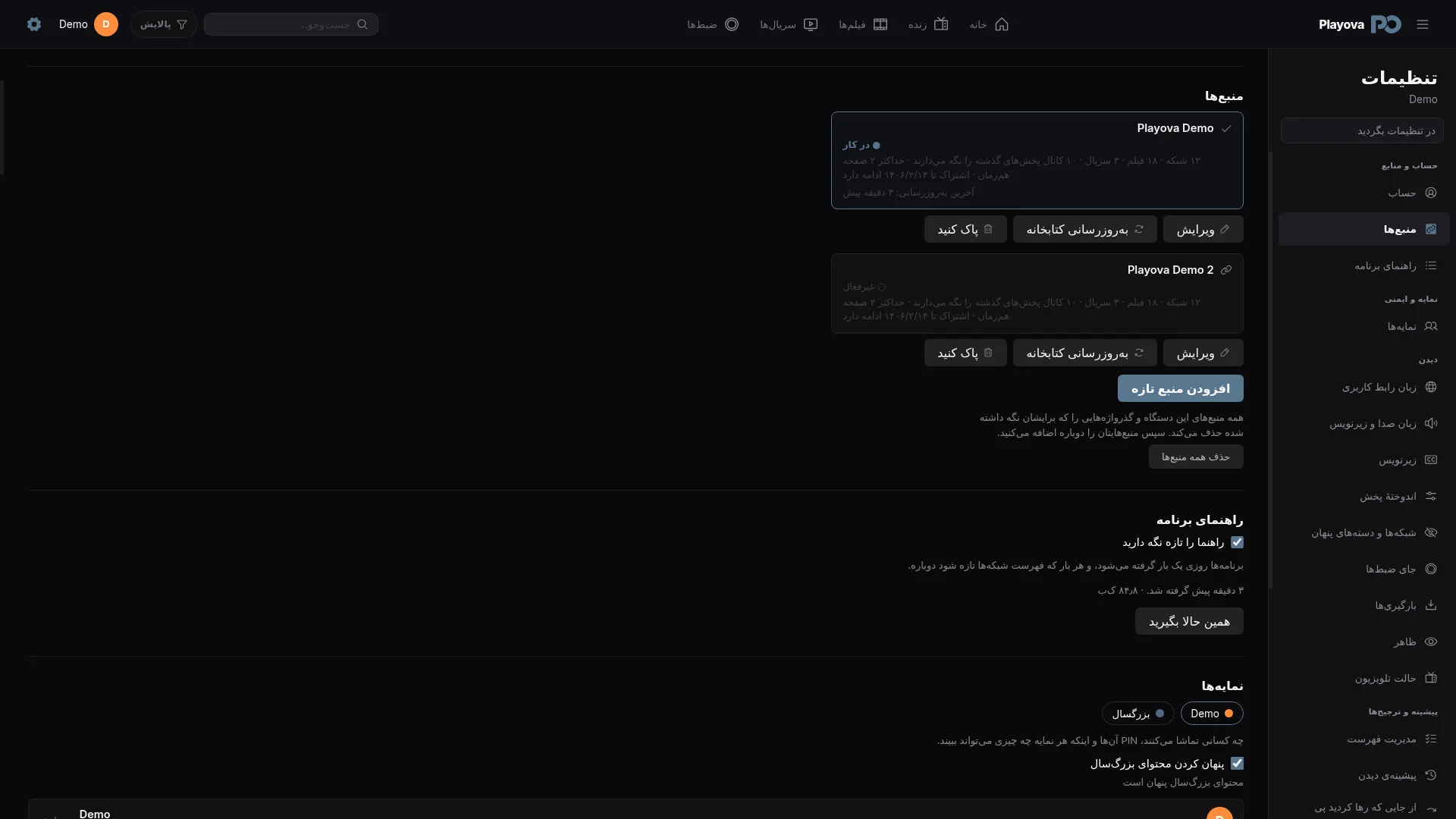
Task: Go to خانه home tab
Action: coord(989,24)
